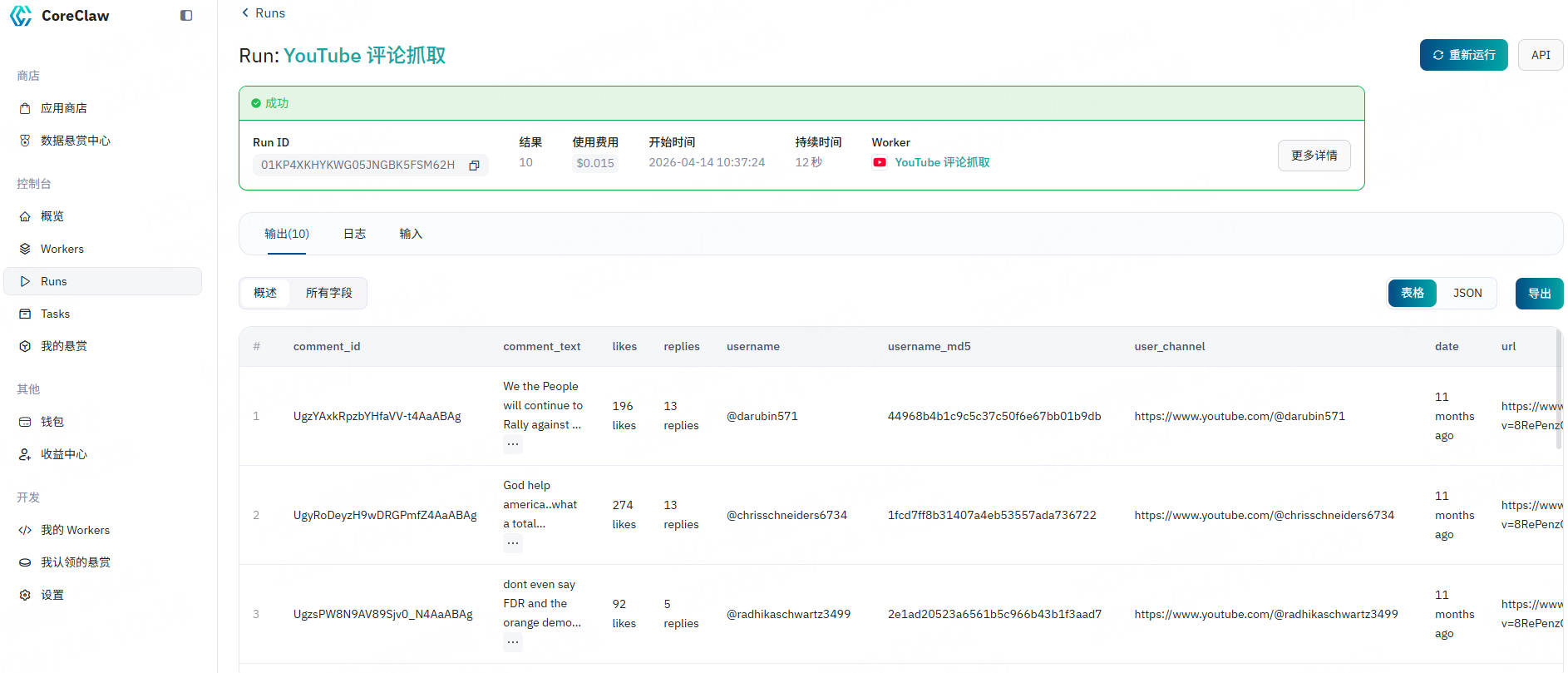Open 数据悬赏中心 from the sidebar

(x=75, y=141)
